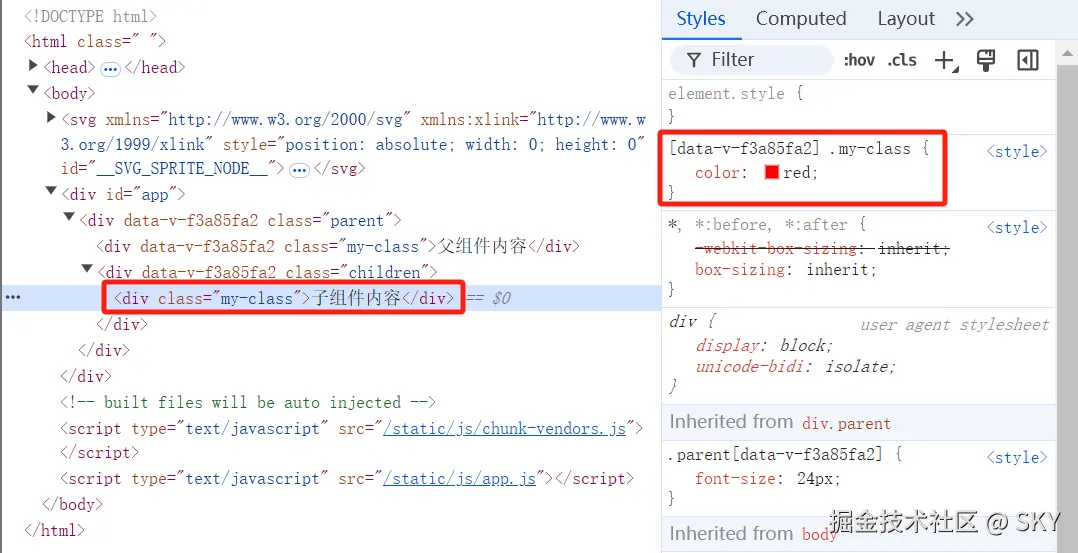Viewport: 1078px width, 553px height.
Task: Select the 父组件内容 div row
Action: [338, 246]
